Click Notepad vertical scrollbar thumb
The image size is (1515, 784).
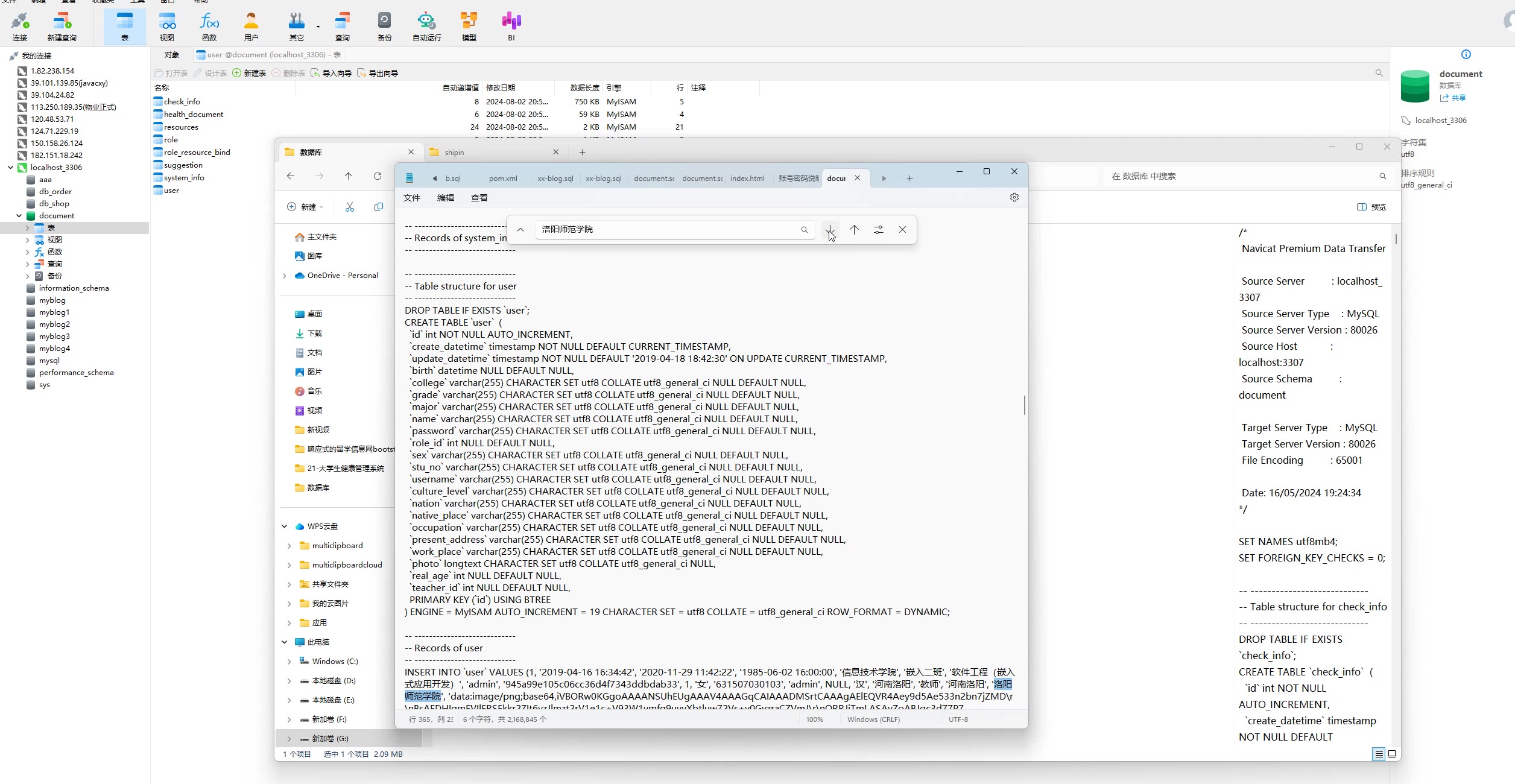pyautogui.click(x=1024, y=405)
